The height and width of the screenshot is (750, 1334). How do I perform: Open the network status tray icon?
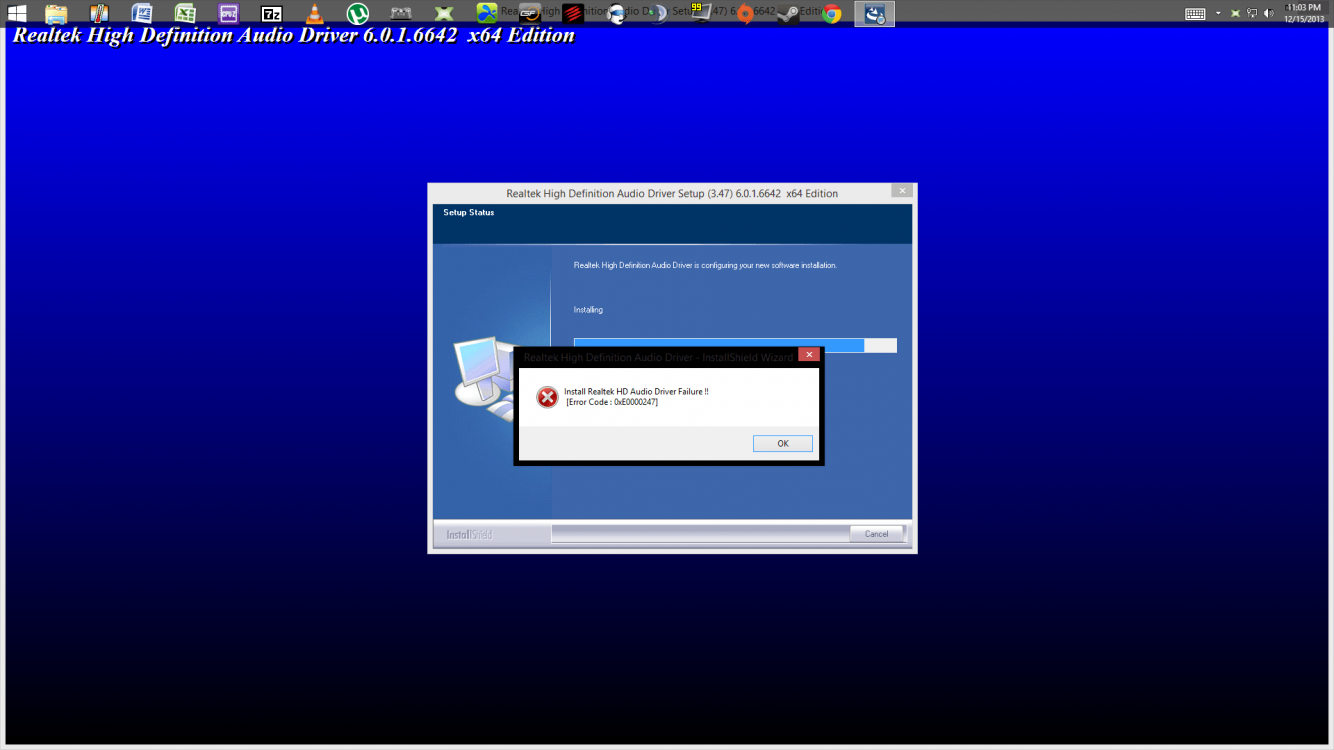tap(1252, 13)
